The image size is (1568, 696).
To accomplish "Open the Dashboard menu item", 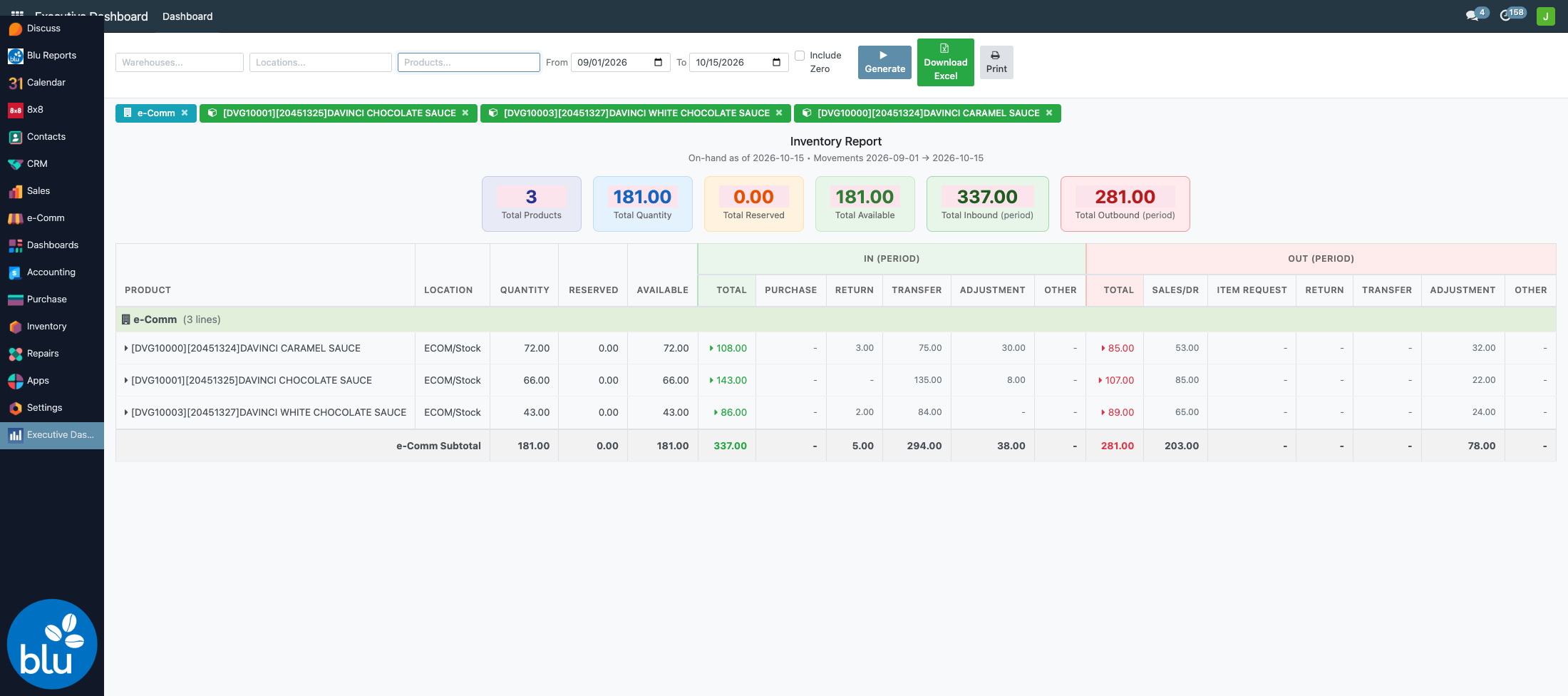I will [x=187, y=16].
